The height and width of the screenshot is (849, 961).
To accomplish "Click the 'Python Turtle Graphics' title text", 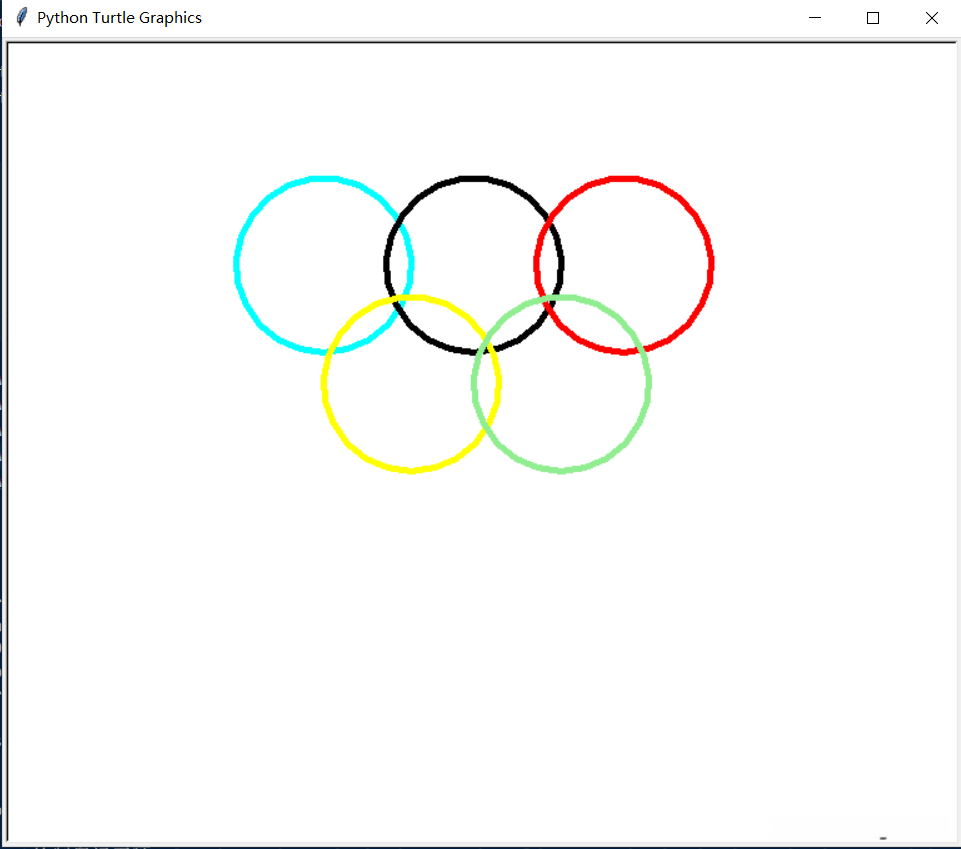I will [120, 18].
